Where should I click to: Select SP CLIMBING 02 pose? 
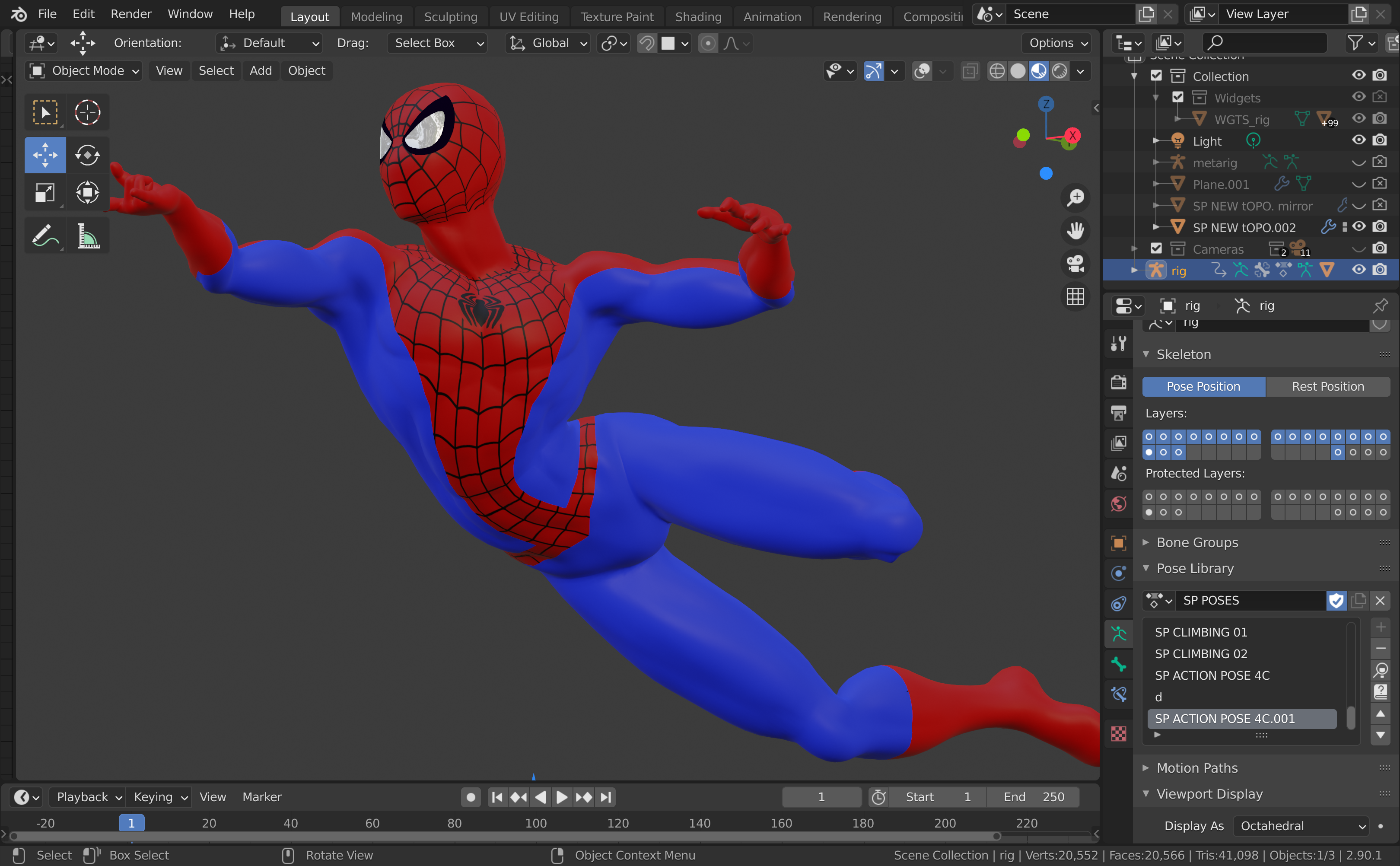click(x=1201, y=653)
